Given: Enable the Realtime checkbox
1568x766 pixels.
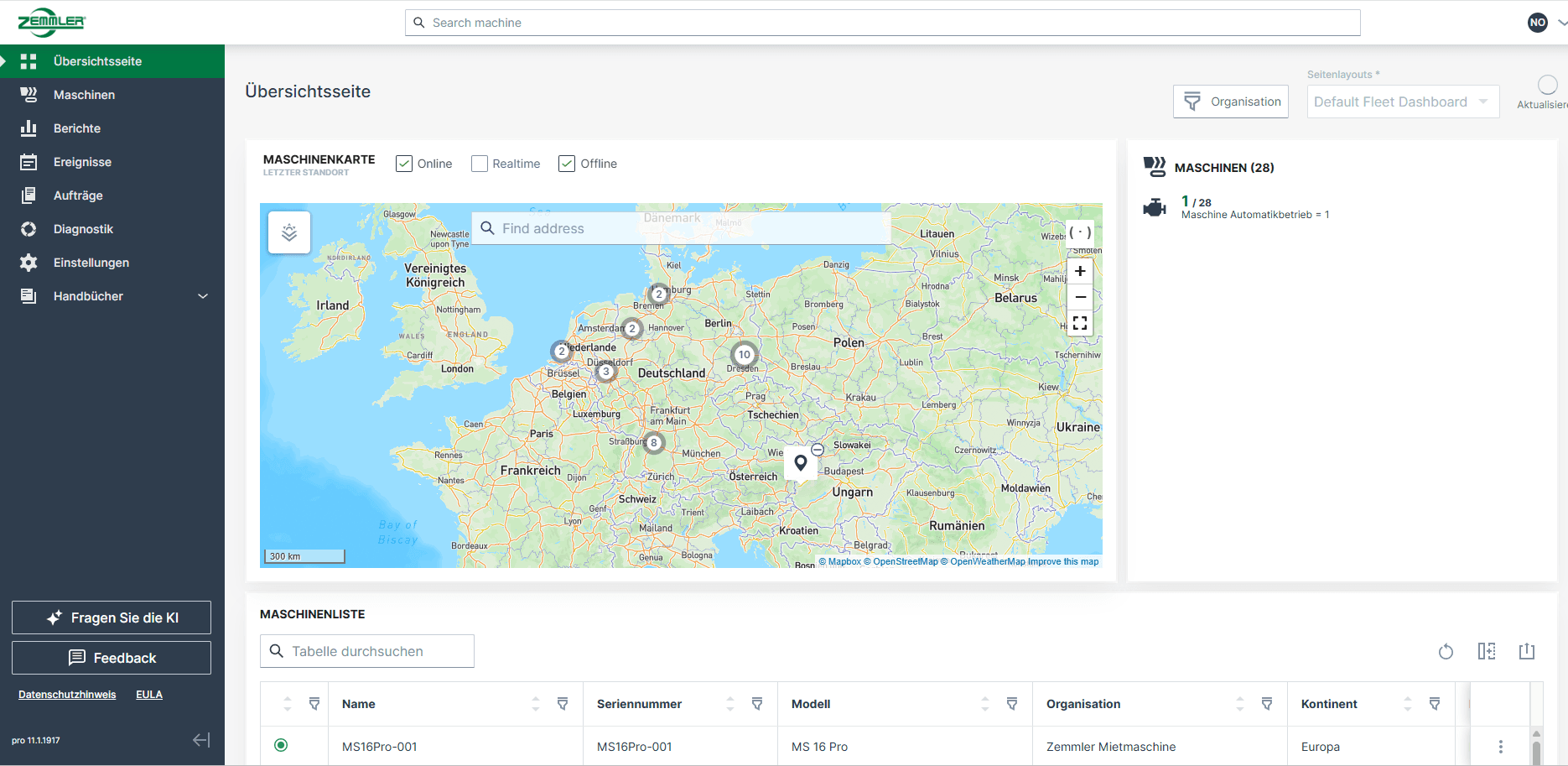Looking at the screenshot, I should (x=480, y=164).
